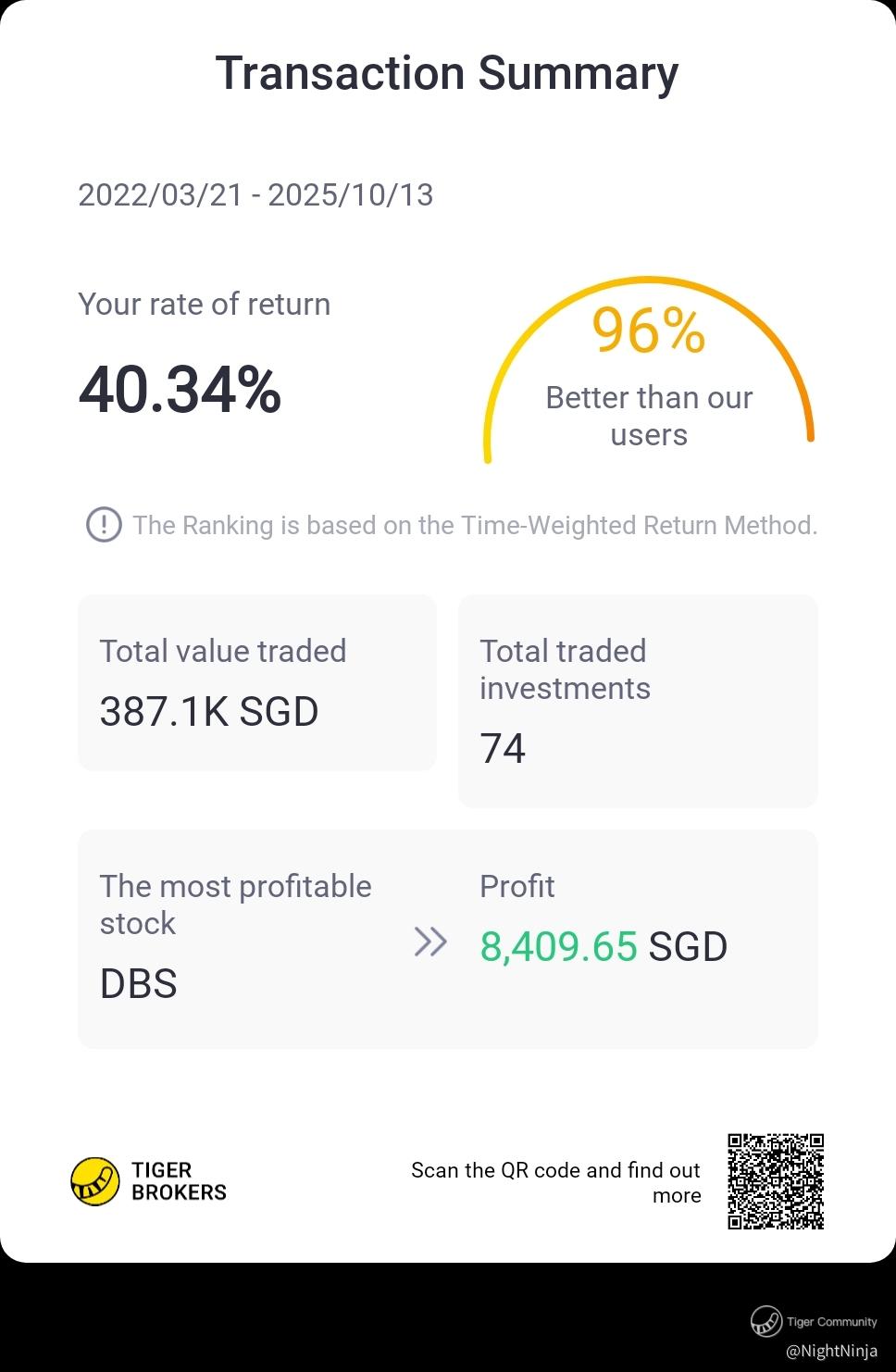Click the double chevron arrow next to DBS
The height and width of the screenshot is (1372, 896).
[430, 942]
